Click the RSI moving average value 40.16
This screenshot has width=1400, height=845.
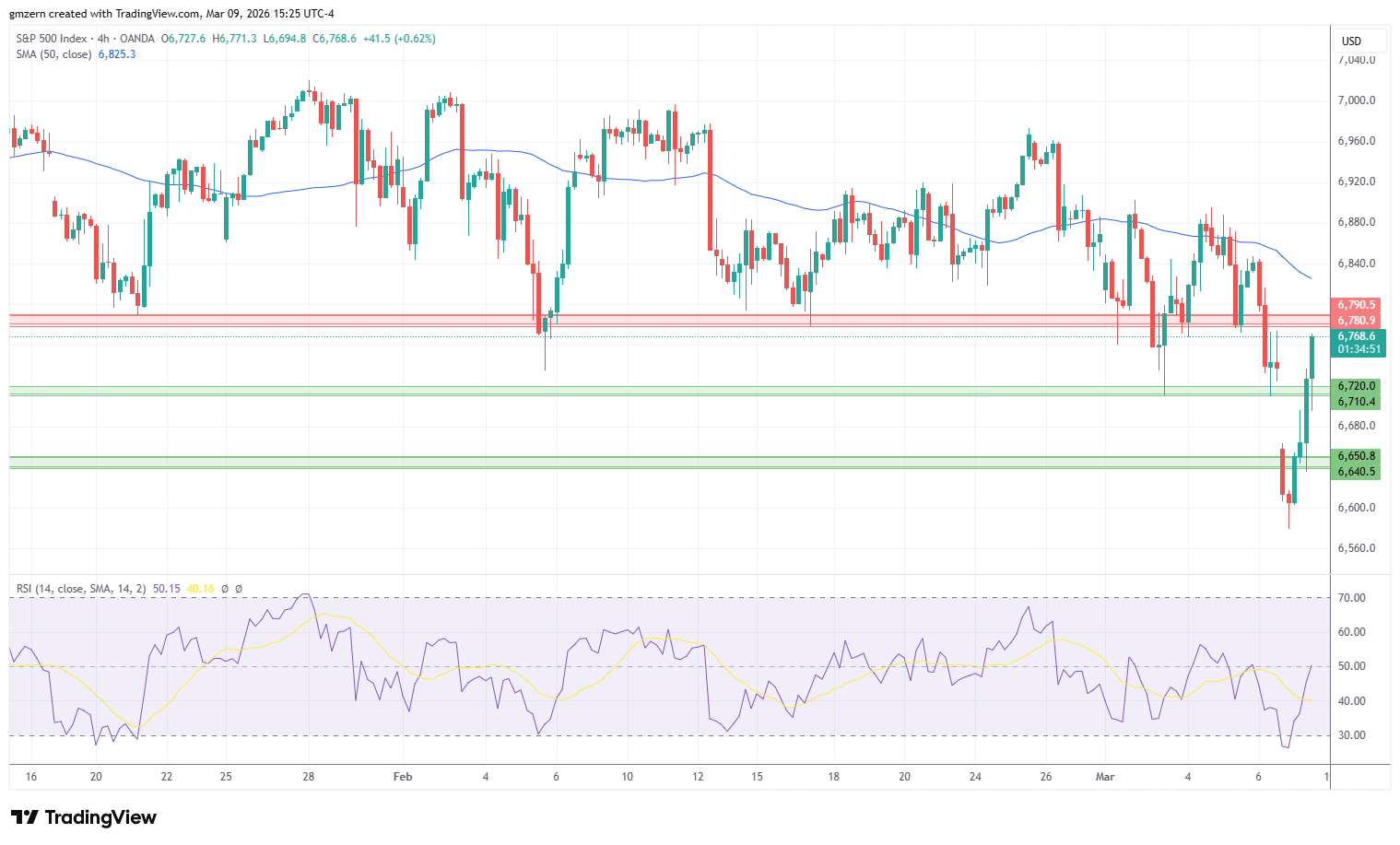(x=200, y=589)
